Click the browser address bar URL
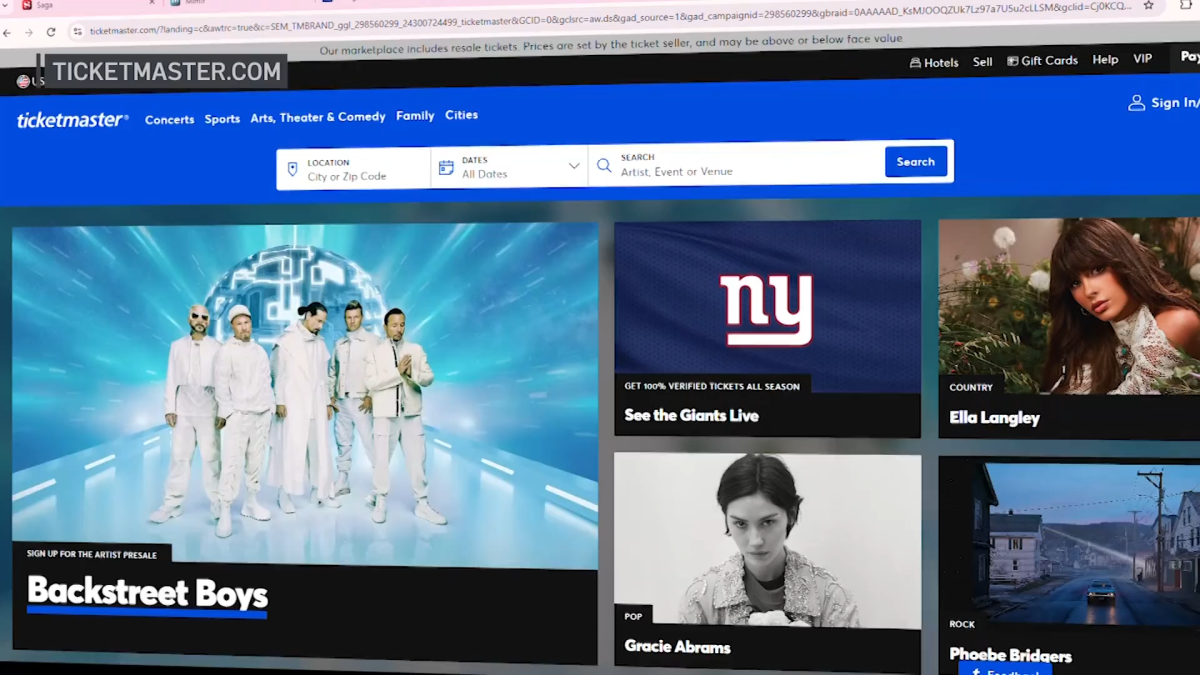Viewport: 1200px width, 675px height. (610, 19)
